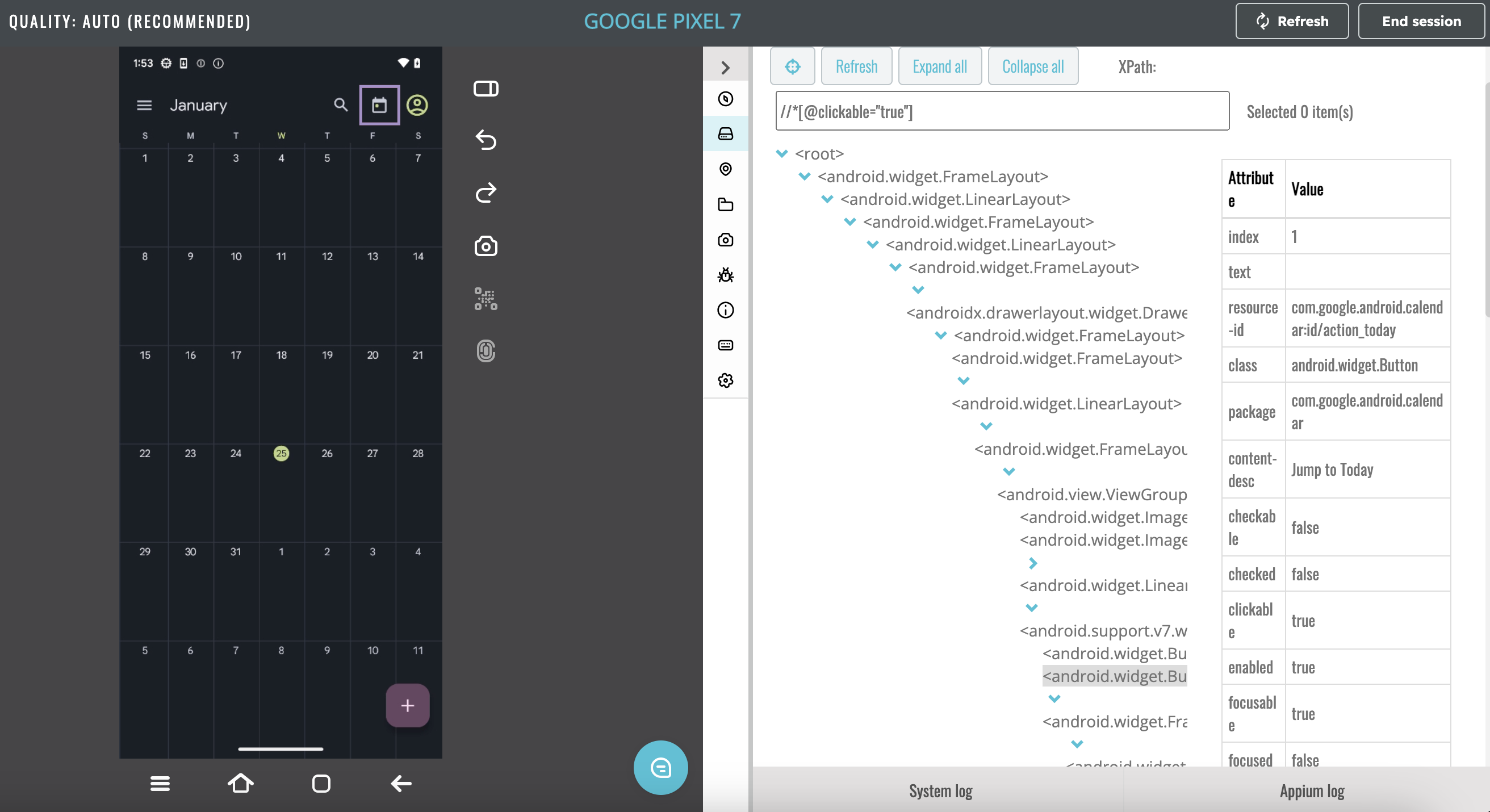The width and height of the screenshot is (1490, 812).
Task: Click the 'Jump to Today' content-desc value
Action: [x=1332, y=470]
